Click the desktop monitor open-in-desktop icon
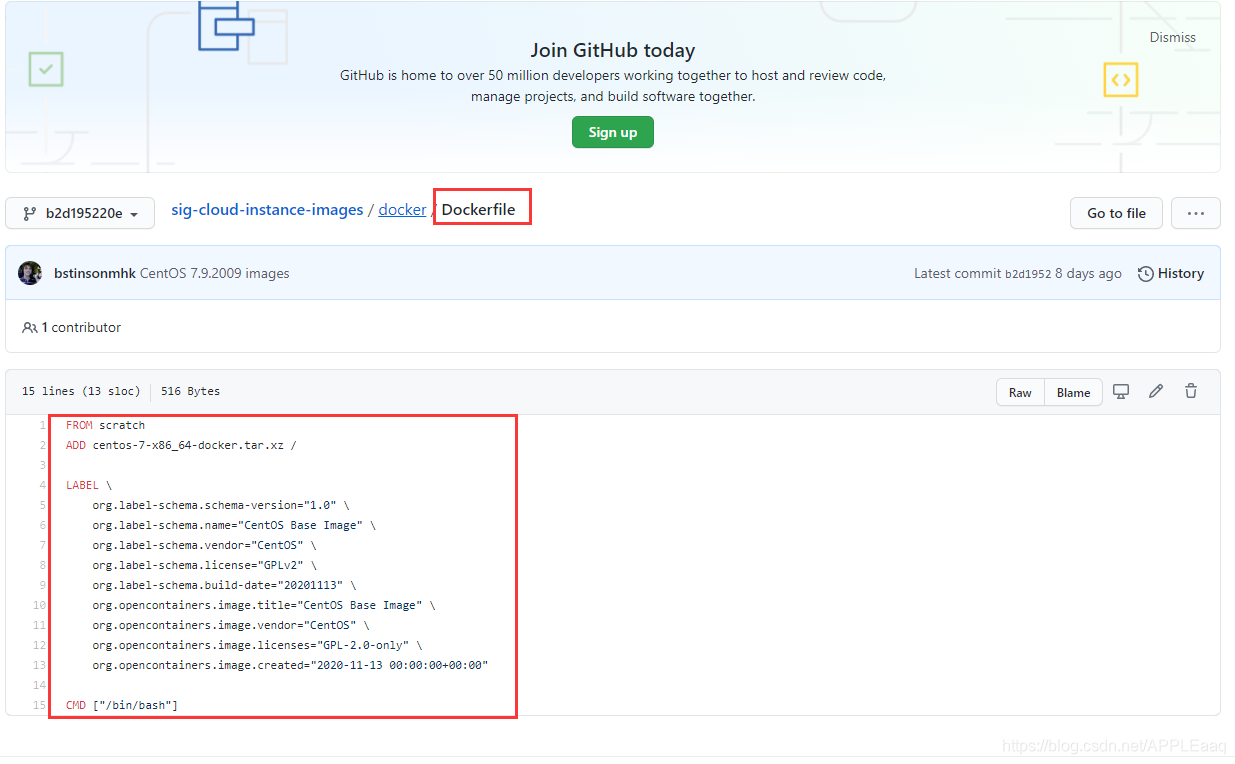Viewport: 1235px width, 764px height. (1121, 391)
